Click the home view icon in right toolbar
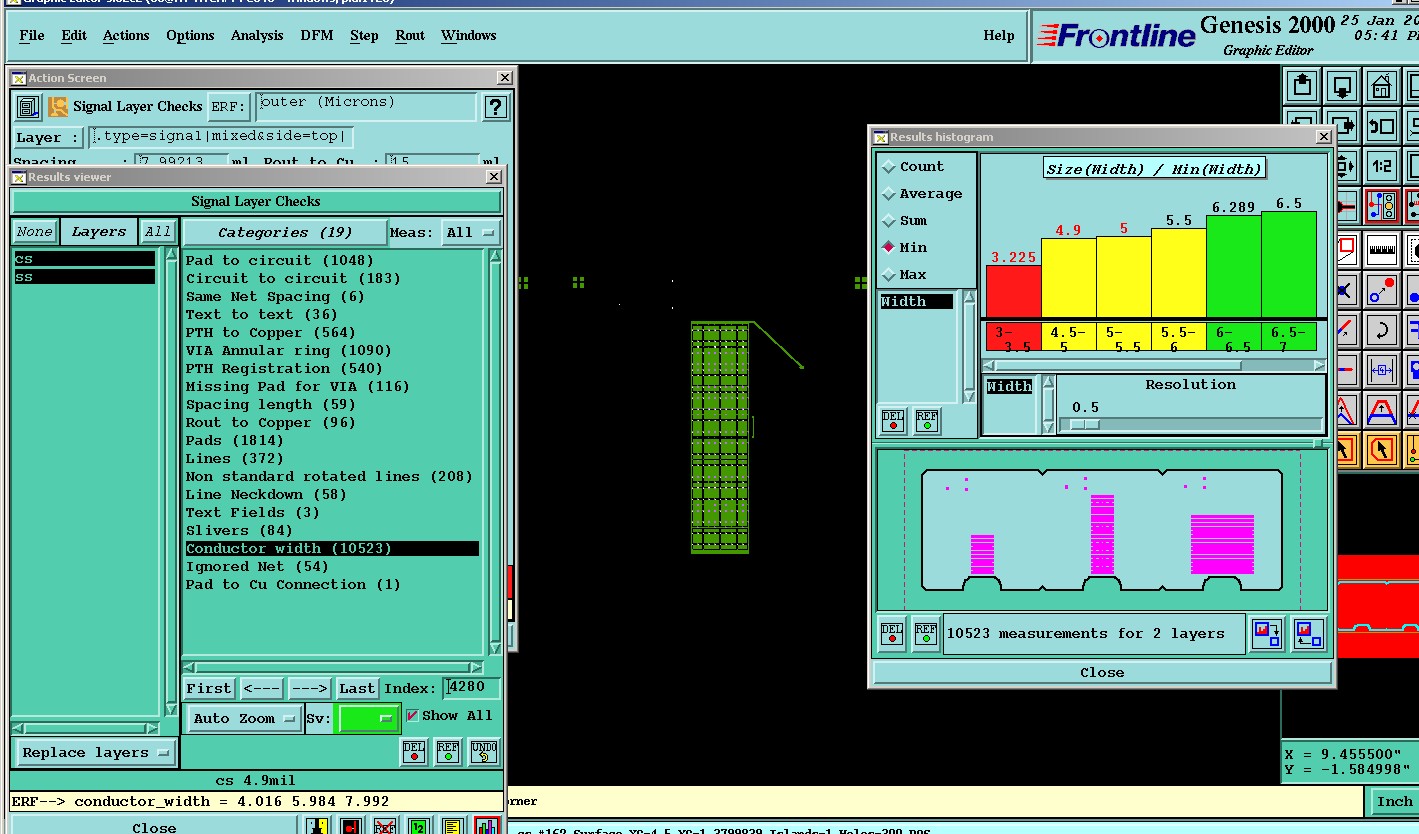This screenshot has width=1419, height=834. (x=1382, y=85)
